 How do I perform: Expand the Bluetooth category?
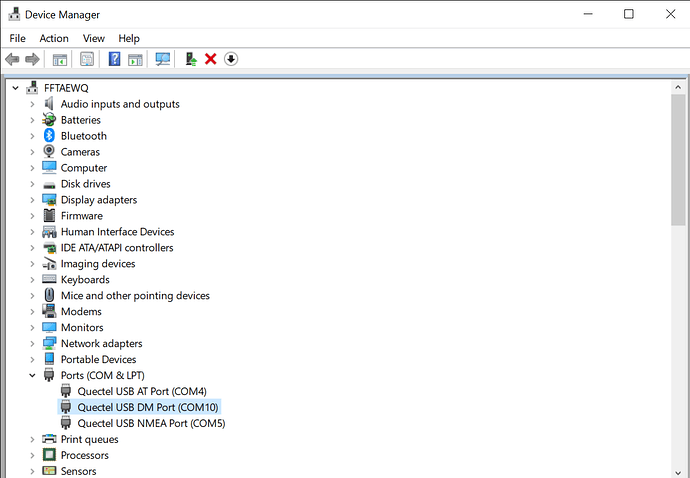coord(32,136)
